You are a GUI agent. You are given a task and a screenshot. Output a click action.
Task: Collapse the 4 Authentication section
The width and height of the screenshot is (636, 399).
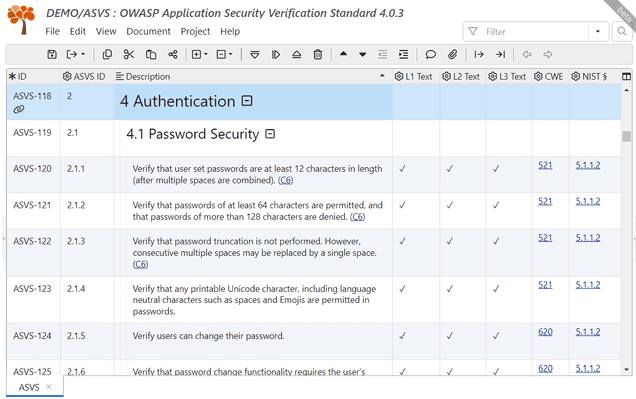pos(247,101)
